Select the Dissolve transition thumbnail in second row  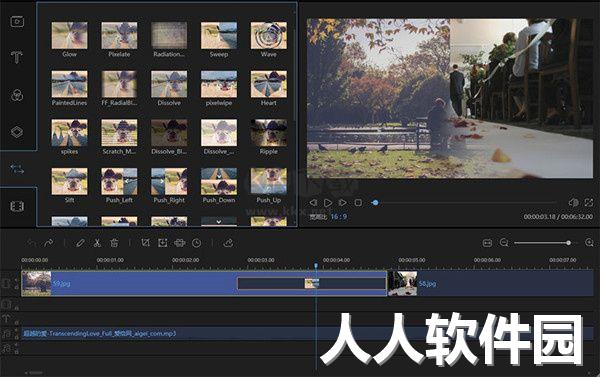pos(169,84)
